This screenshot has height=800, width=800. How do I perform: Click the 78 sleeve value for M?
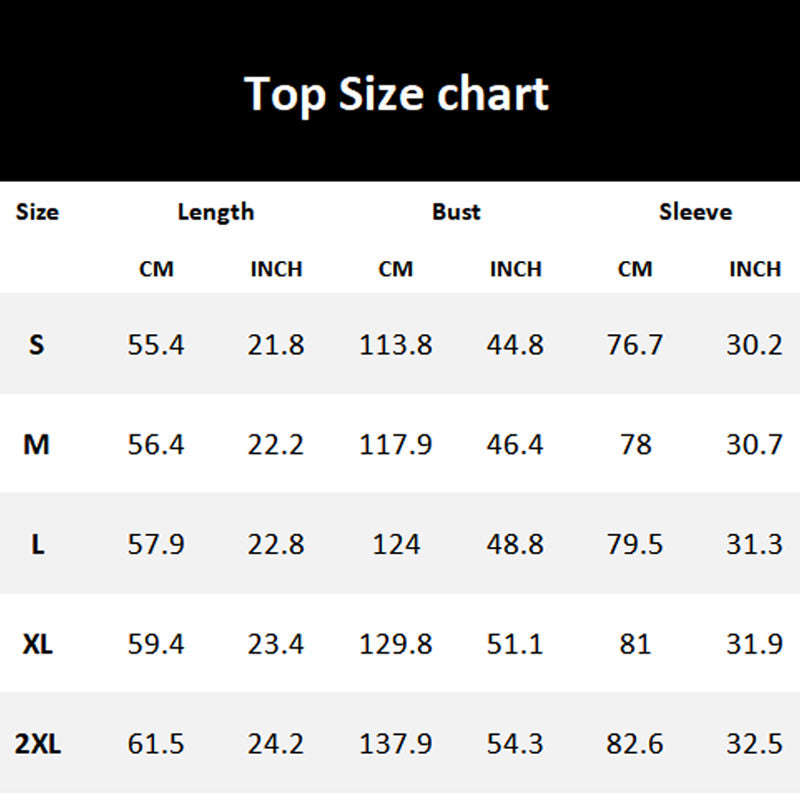click(635, 444)
